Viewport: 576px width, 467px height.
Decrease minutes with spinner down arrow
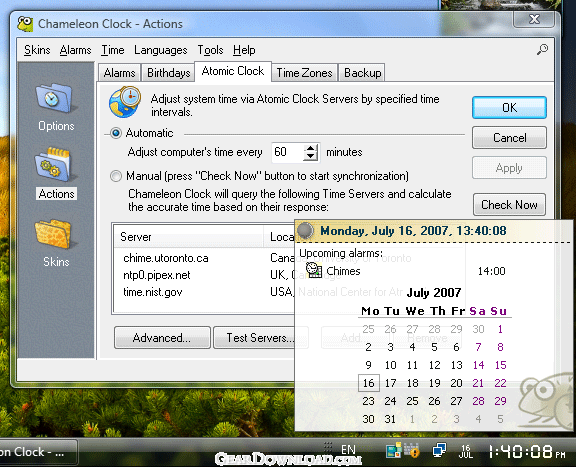click(310, 157)
